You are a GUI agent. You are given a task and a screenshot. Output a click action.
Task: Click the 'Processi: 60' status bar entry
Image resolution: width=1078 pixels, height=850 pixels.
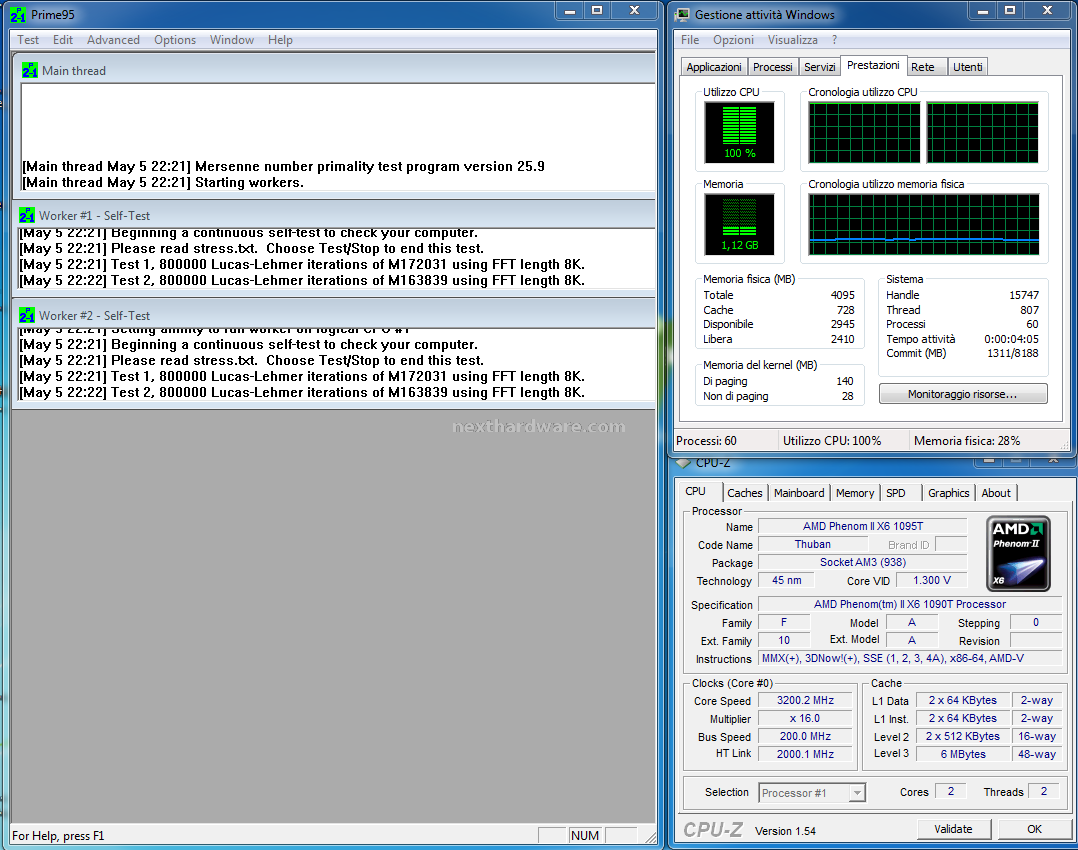[x=706, y=441]
